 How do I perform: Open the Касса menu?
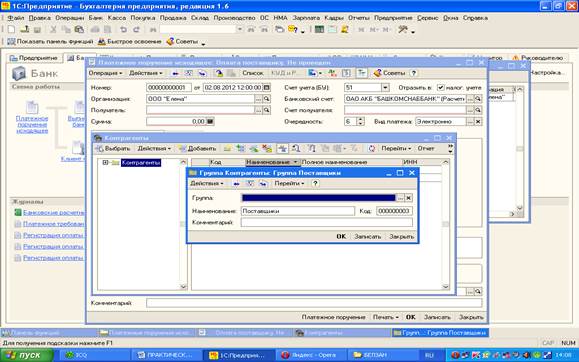[117, 18]
